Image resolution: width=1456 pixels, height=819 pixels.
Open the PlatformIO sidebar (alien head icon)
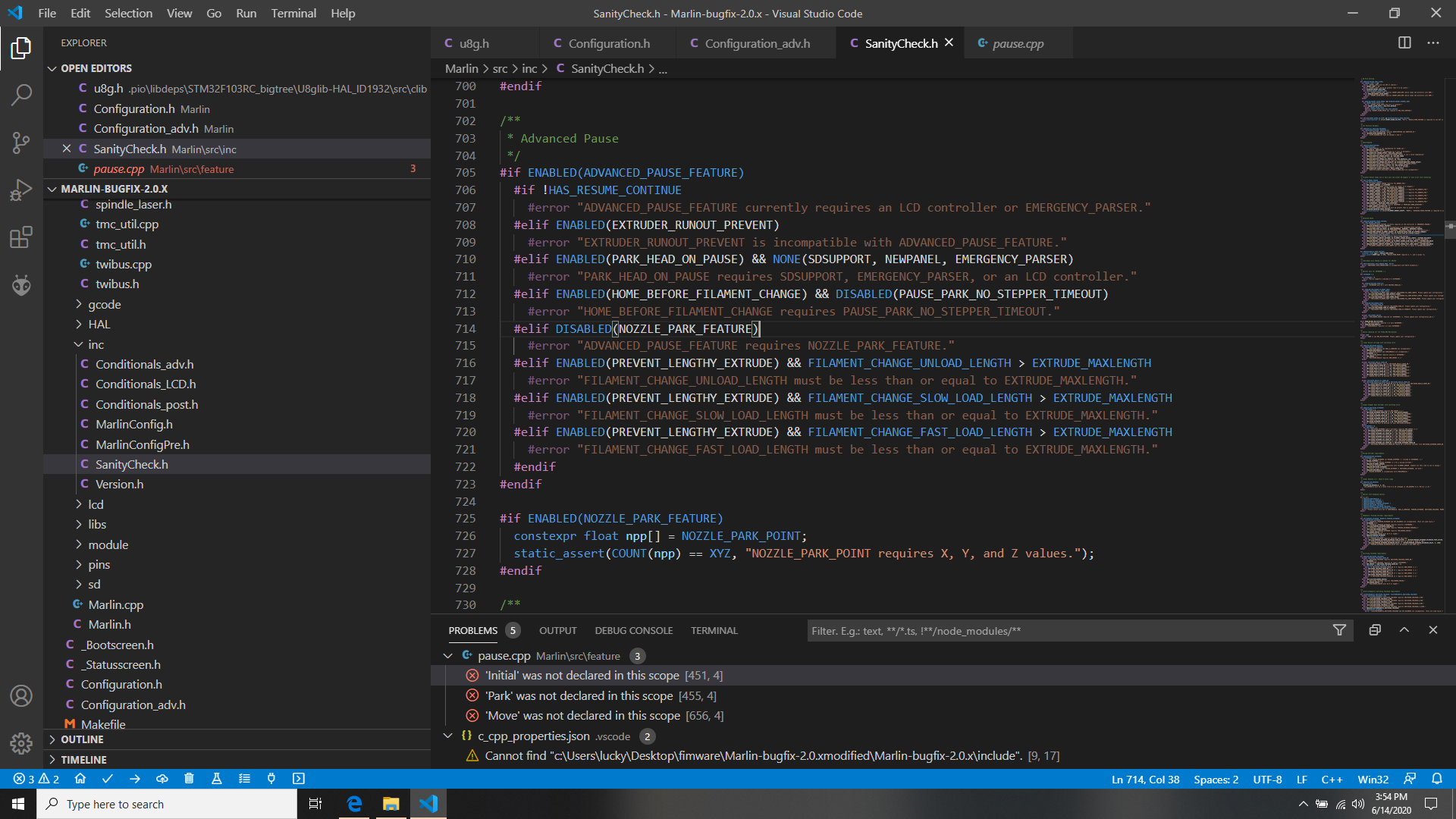(20, 285)
